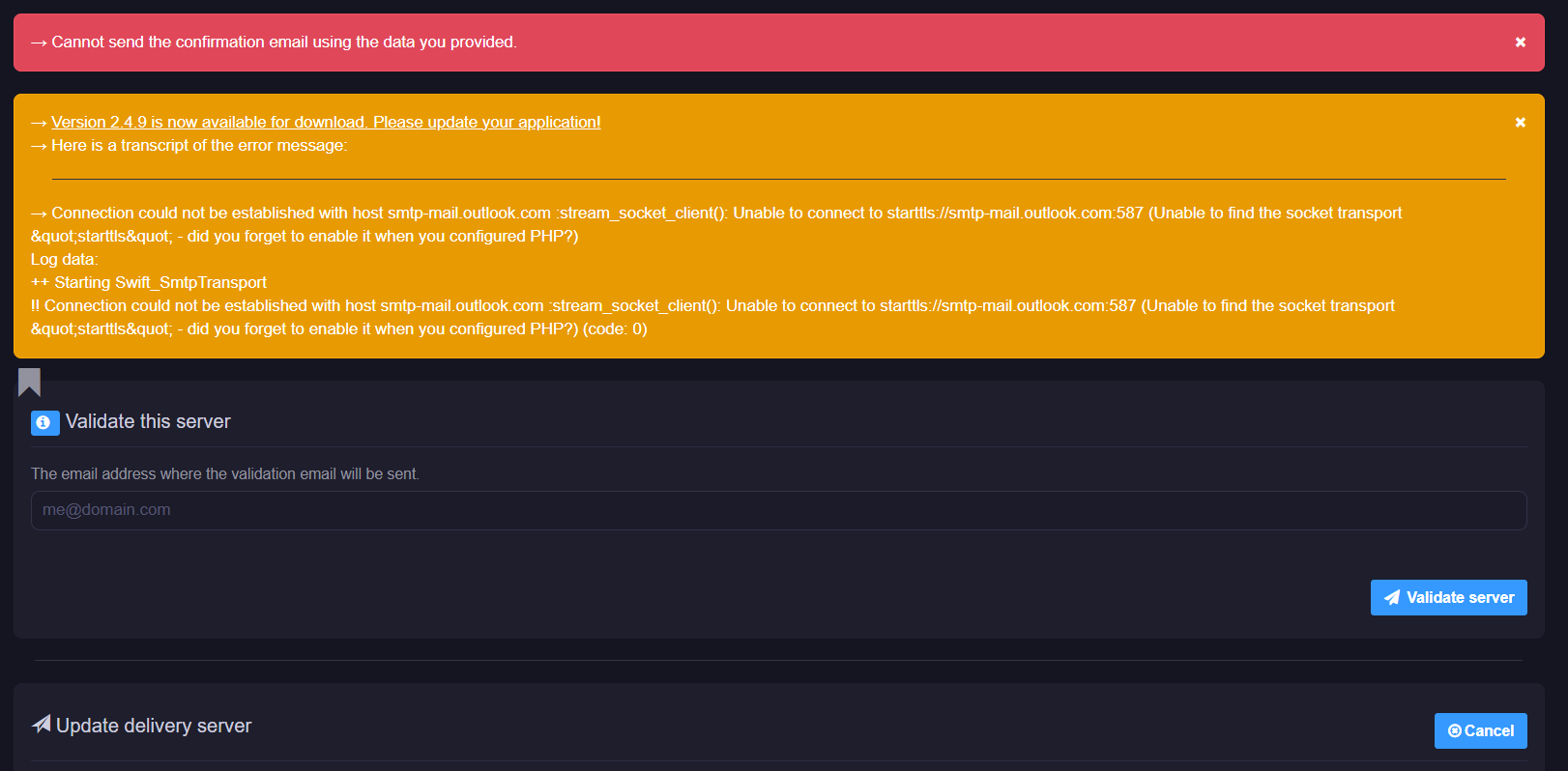This screenshot has height=771, width=1568.
Task: Select the Validate this server heading
Action: tap(148, 421)
